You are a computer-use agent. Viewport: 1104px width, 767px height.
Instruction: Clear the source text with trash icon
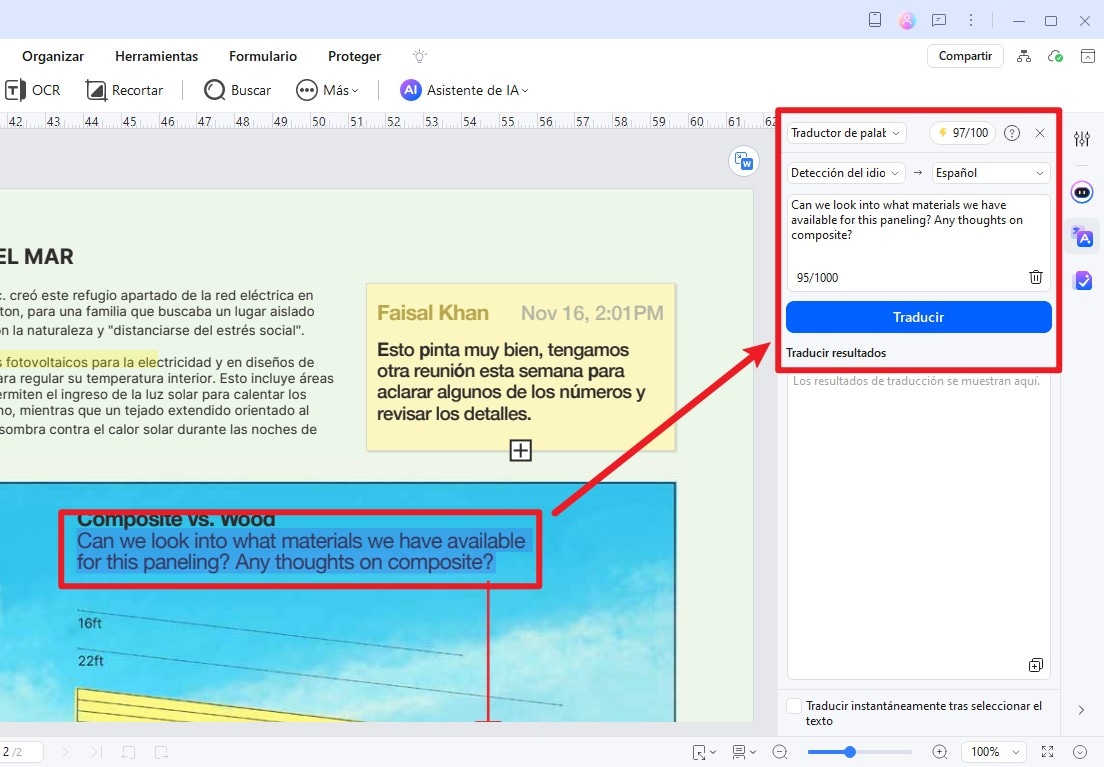1036,277
